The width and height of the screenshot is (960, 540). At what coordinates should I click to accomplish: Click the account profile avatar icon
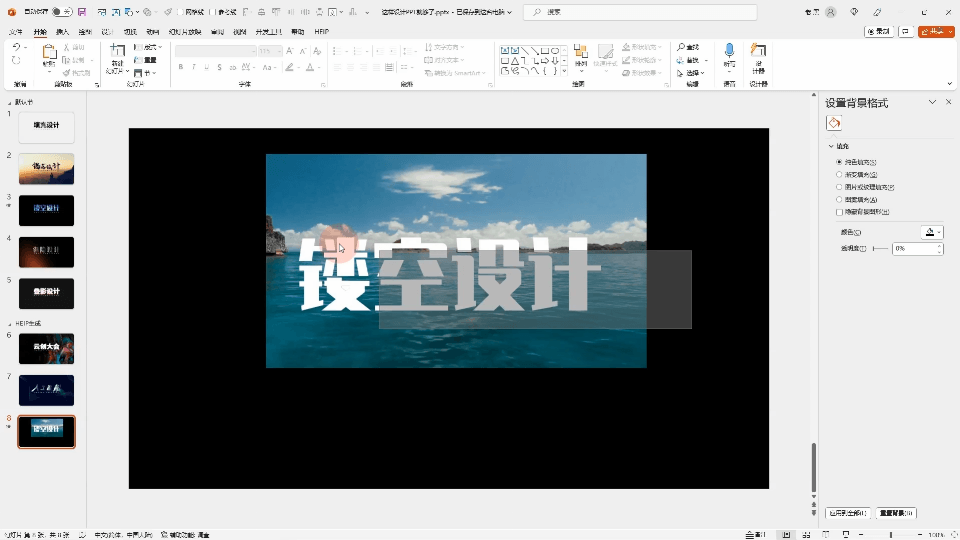point(831,12)
